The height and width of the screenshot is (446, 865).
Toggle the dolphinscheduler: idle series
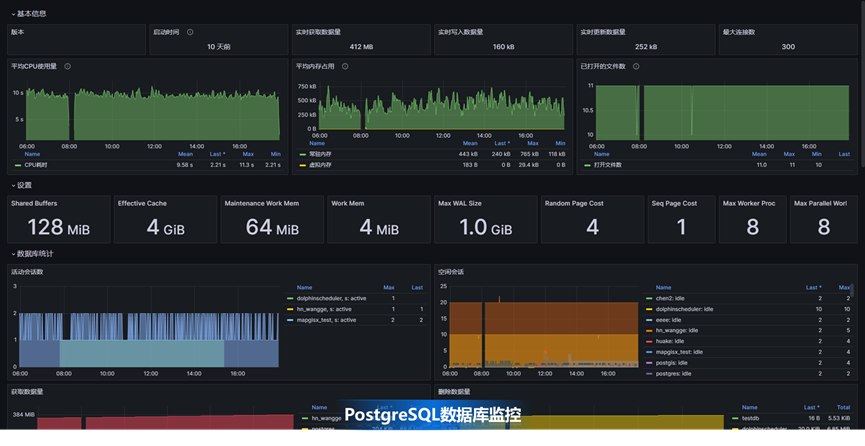(x=685, y=309)
